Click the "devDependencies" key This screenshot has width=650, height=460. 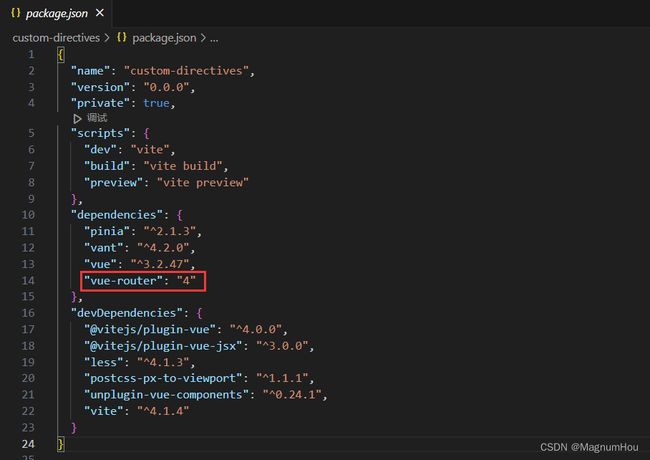point(127,313)
